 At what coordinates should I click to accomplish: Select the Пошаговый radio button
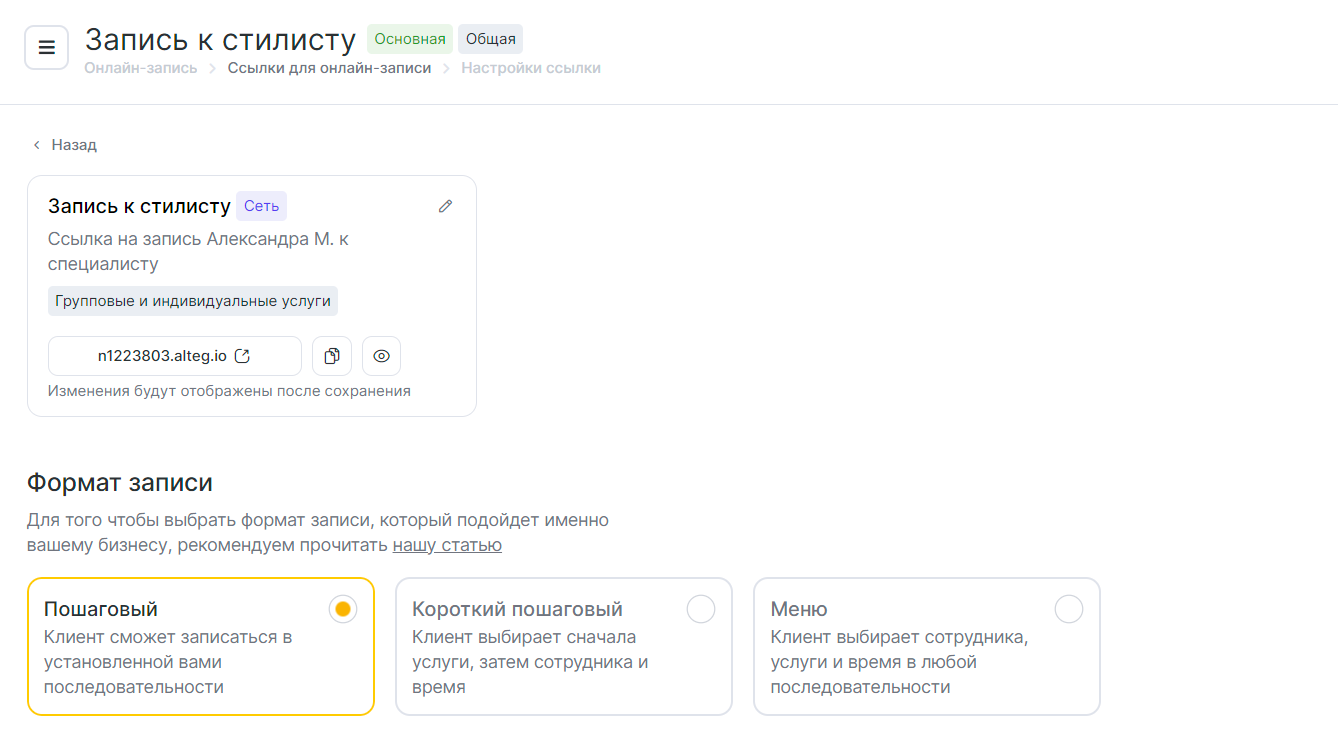pyautogui.click(x=343, y=609)
